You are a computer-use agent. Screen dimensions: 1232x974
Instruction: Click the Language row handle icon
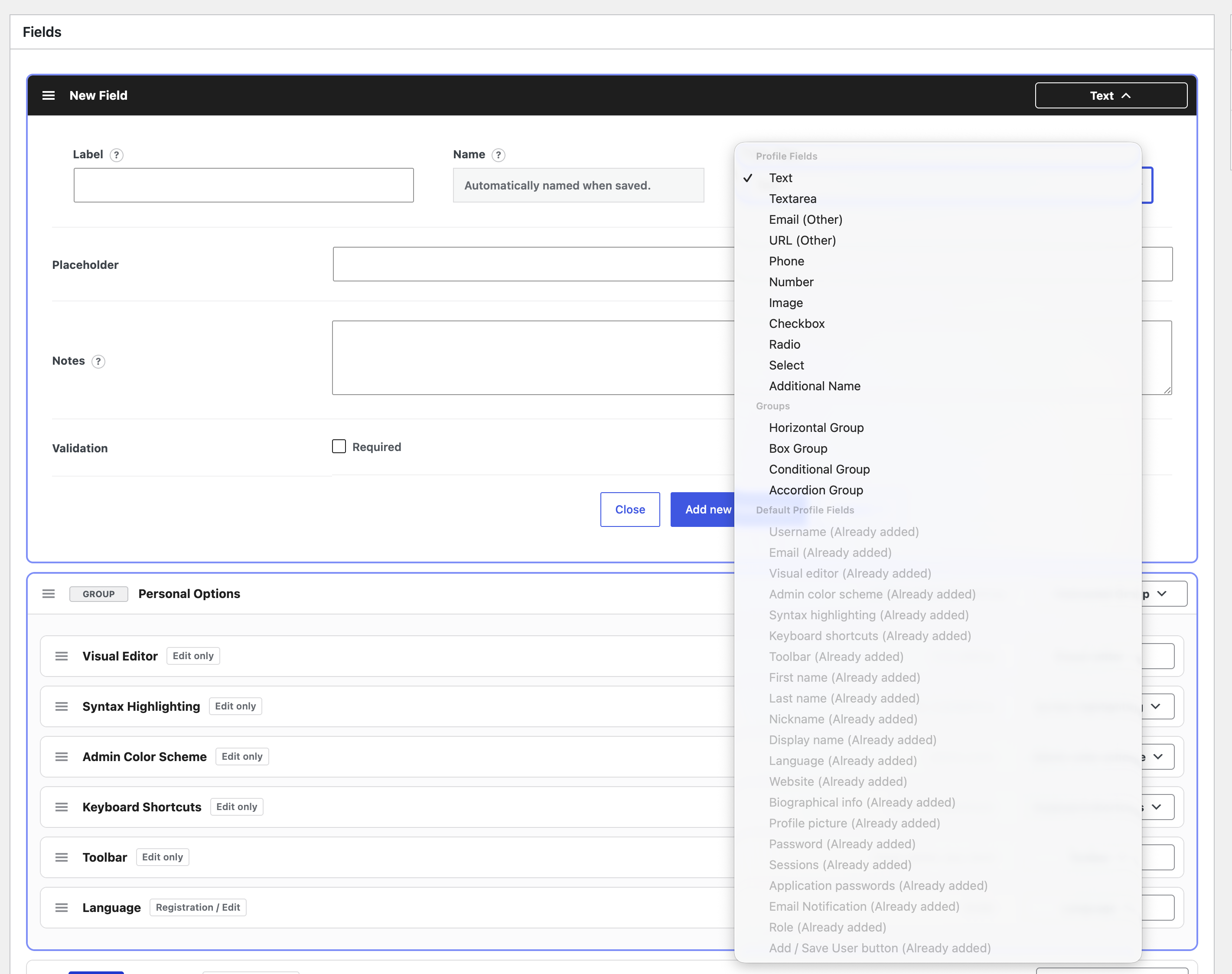coord(62,907)
